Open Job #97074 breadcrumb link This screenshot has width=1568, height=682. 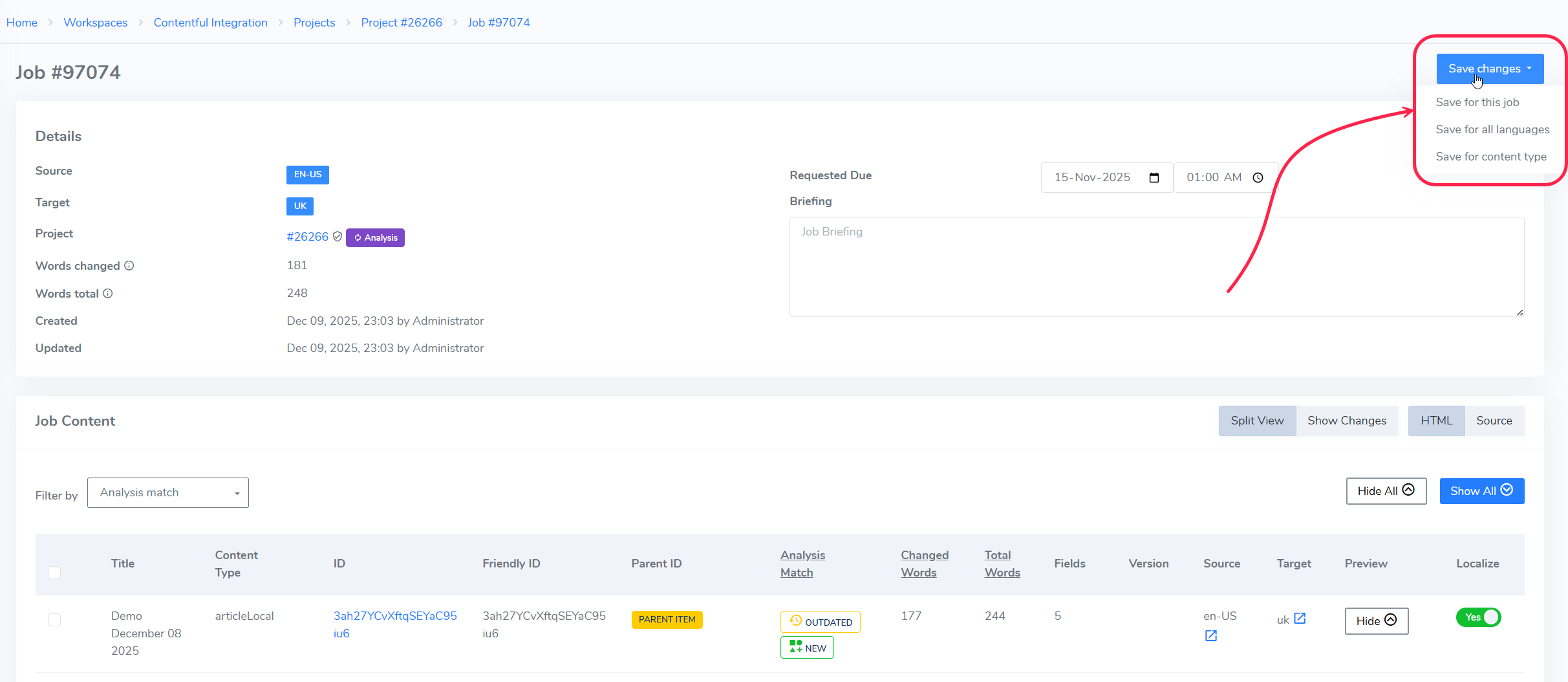tap(499, 23)
